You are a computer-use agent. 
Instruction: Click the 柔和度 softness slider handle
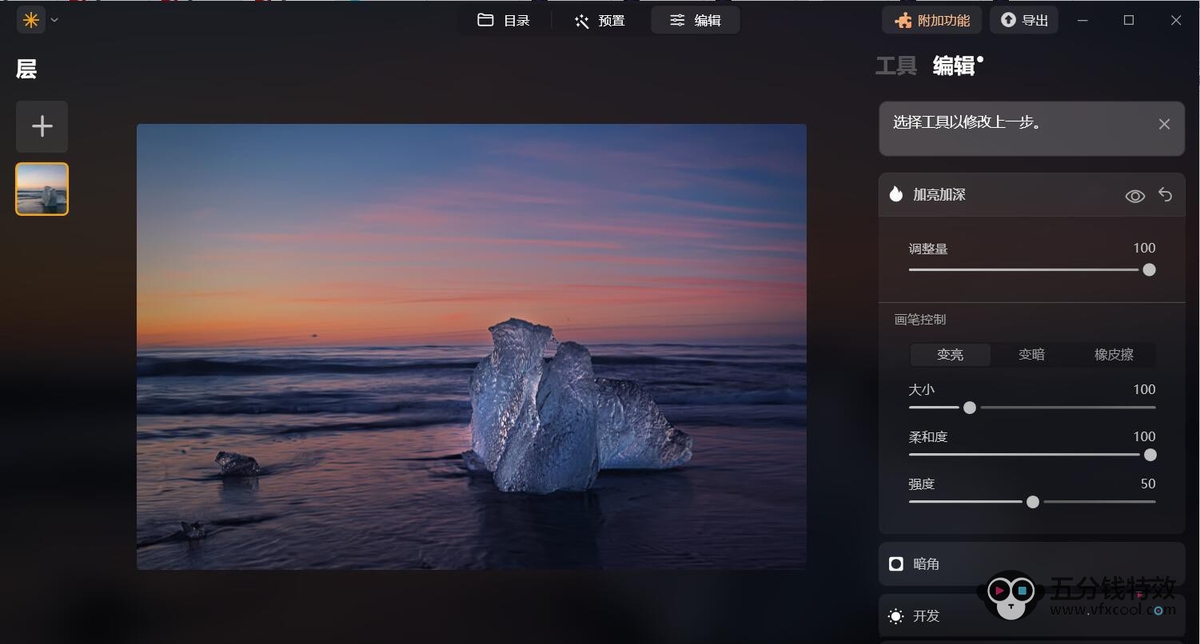(x=1150, y=454)
